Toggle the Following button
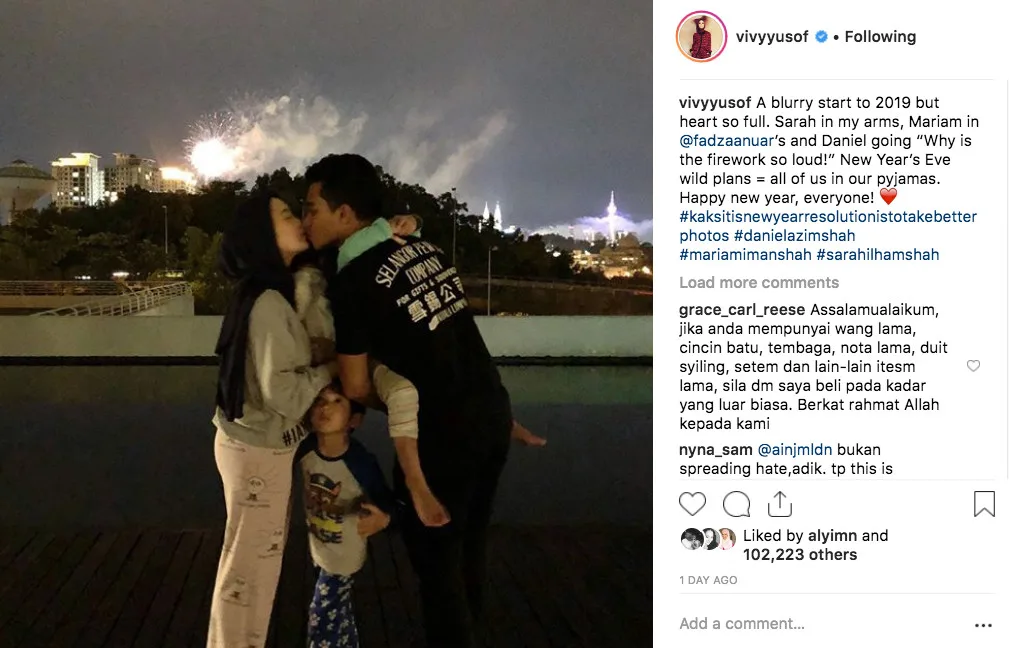The height and width of the screenshot is (648, 1009). pos(880,37)
